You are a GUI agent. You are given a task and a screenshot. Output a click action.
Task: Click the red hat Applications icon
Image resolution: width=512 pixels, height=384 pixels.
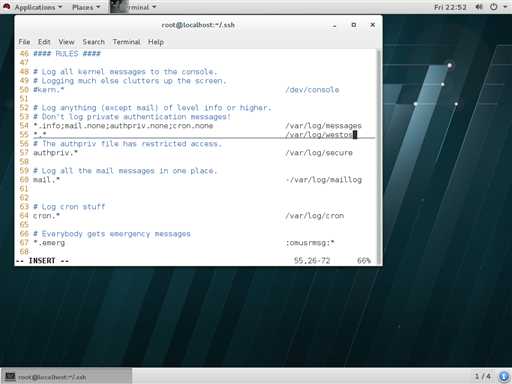(7, 7)
